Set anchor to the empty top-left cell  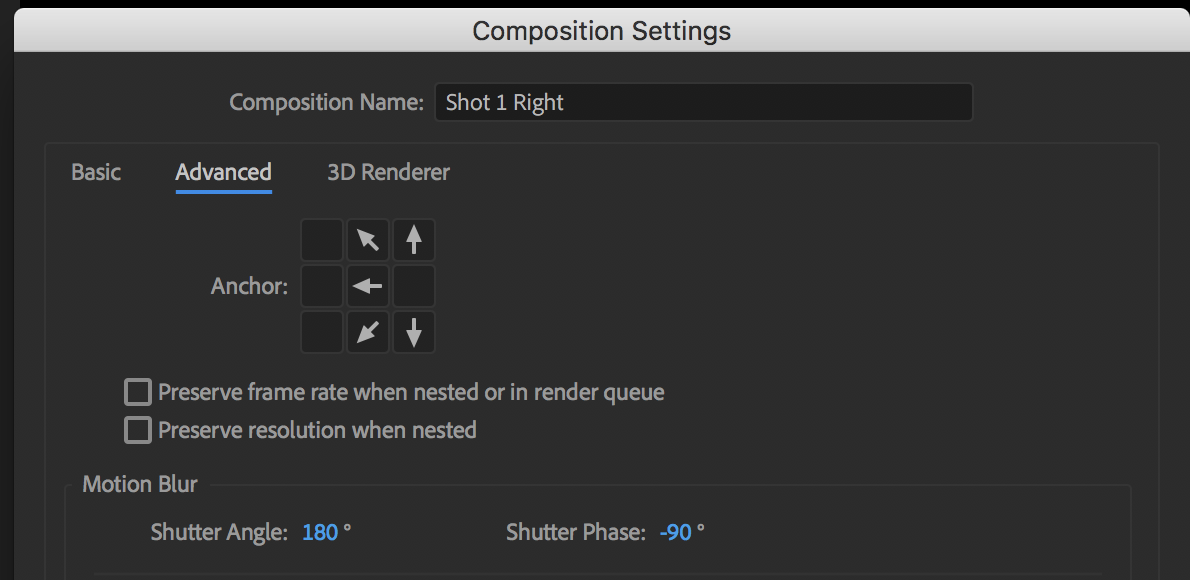pos(322,240)
